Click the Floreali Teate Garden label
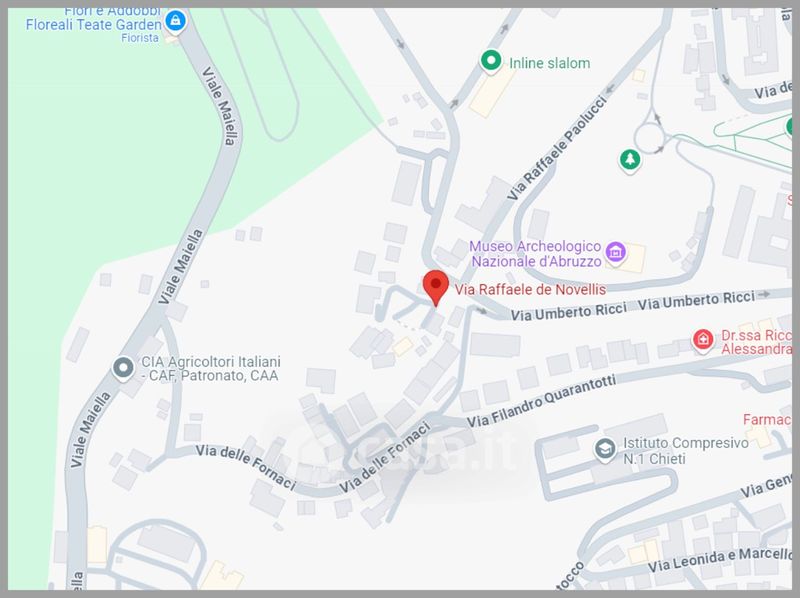The image size is (800, 598). coord(93,24)
